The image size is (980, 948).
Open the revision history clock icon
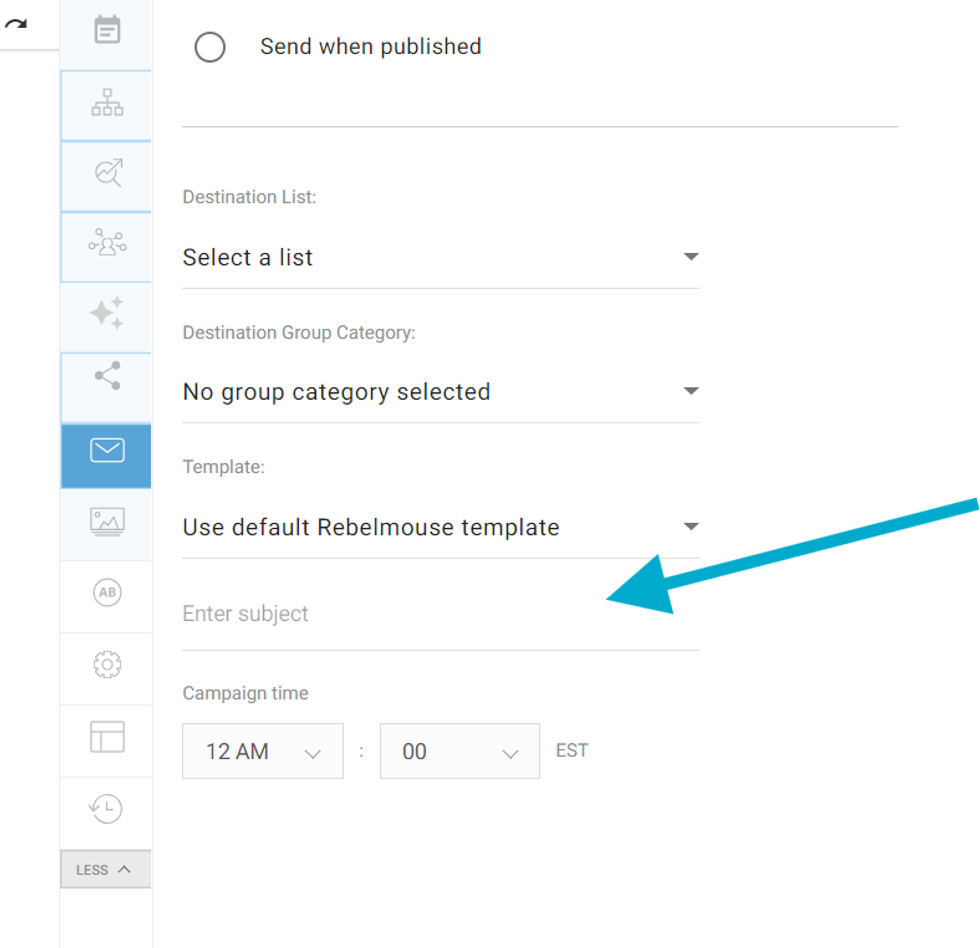coord(107,808)
